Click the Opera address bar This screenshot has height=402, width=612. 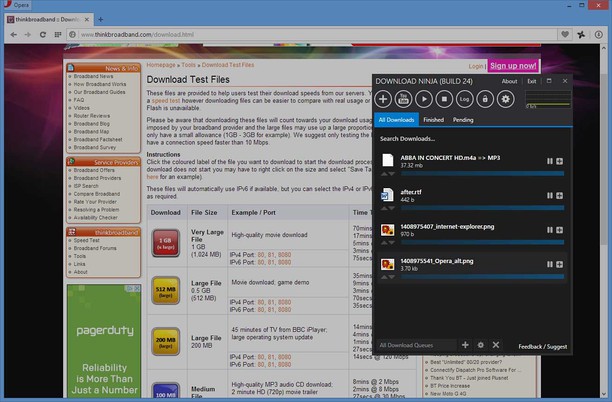tap(311, 34)
